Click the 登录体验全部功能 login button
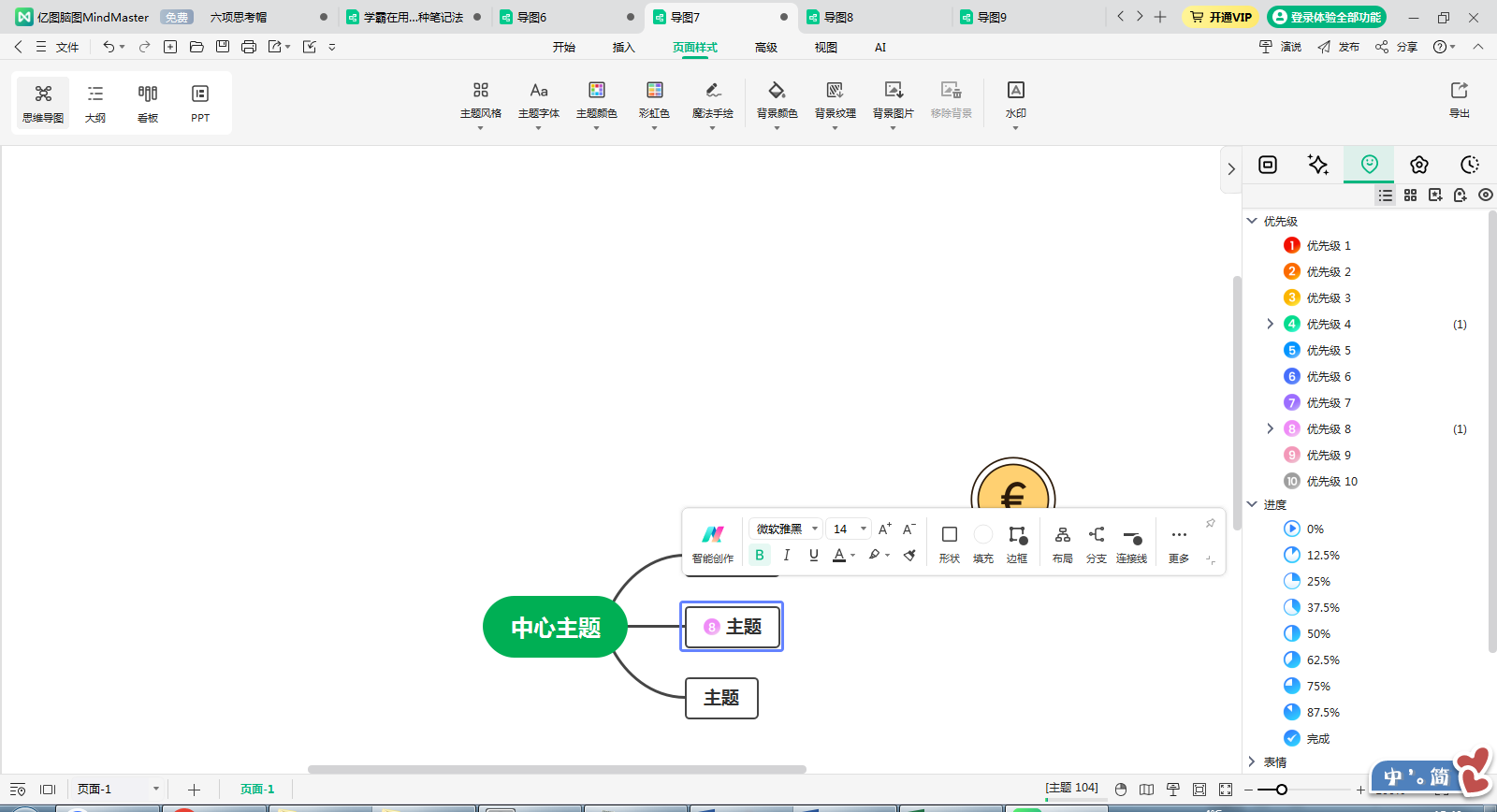 click(1327, 17)
